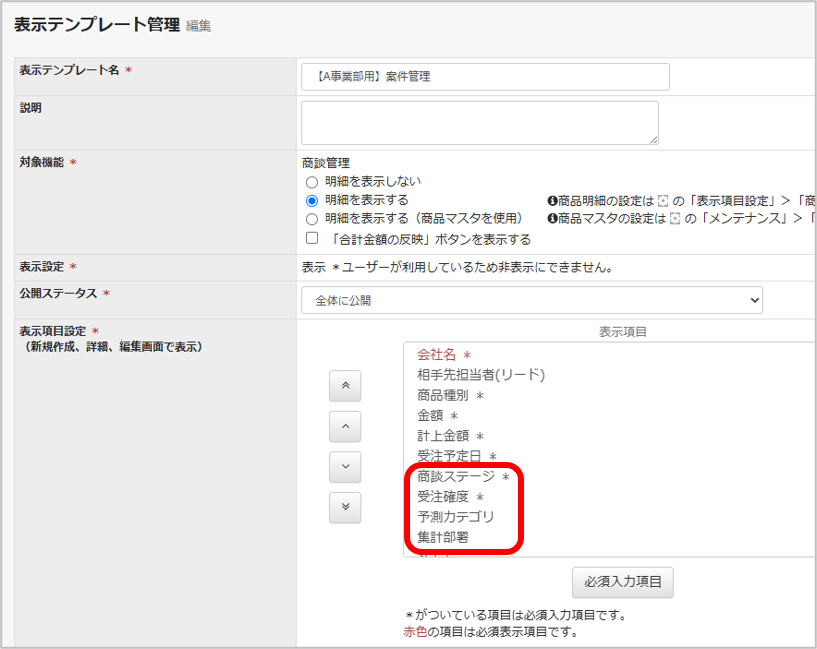Click the move-up single chevron button
The image size is (817, 649).
[345, 427]
